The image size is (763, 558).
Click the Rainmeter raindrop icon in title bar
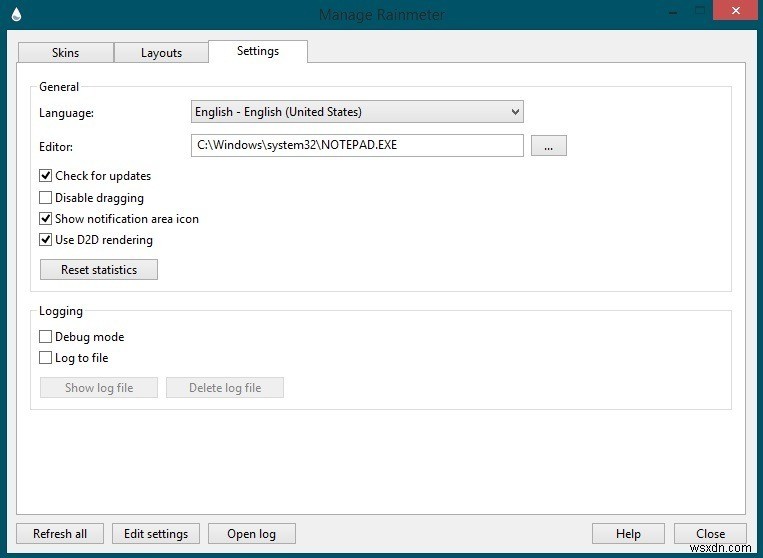pos(17,15)
